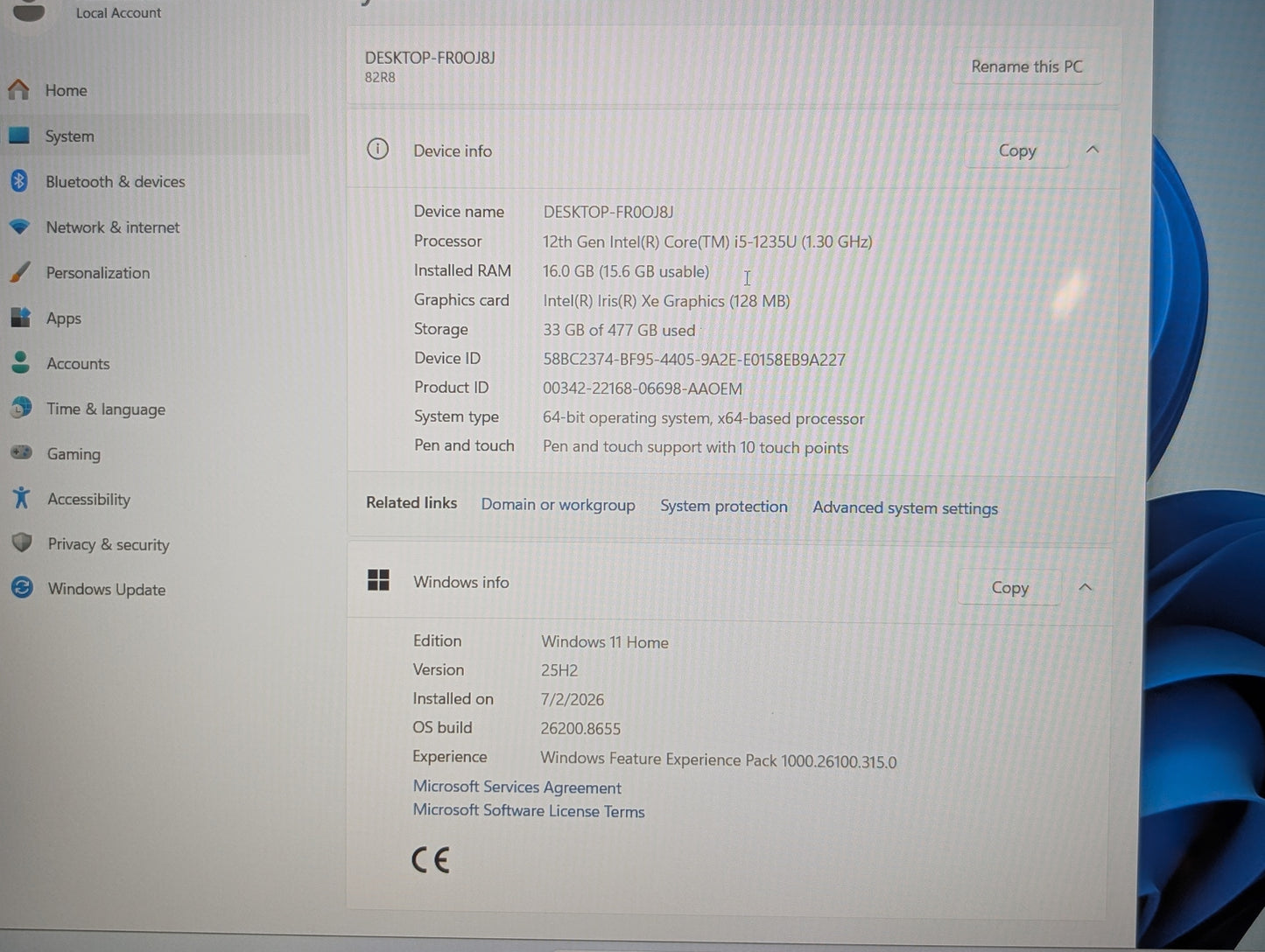Click the Windows logo beside Windows info
The image size is (1265, 952).
tap(378, 580)
